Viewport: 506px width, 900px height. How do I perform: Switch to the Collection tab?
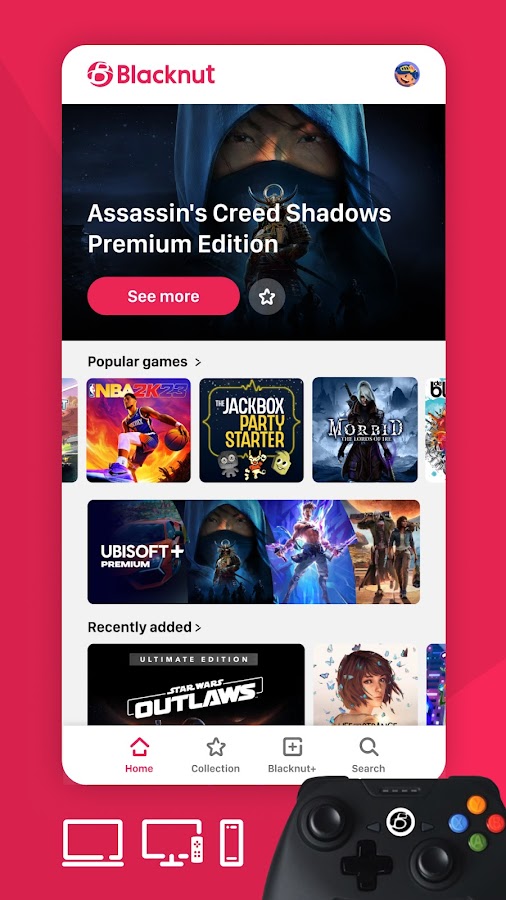(216, 755)
